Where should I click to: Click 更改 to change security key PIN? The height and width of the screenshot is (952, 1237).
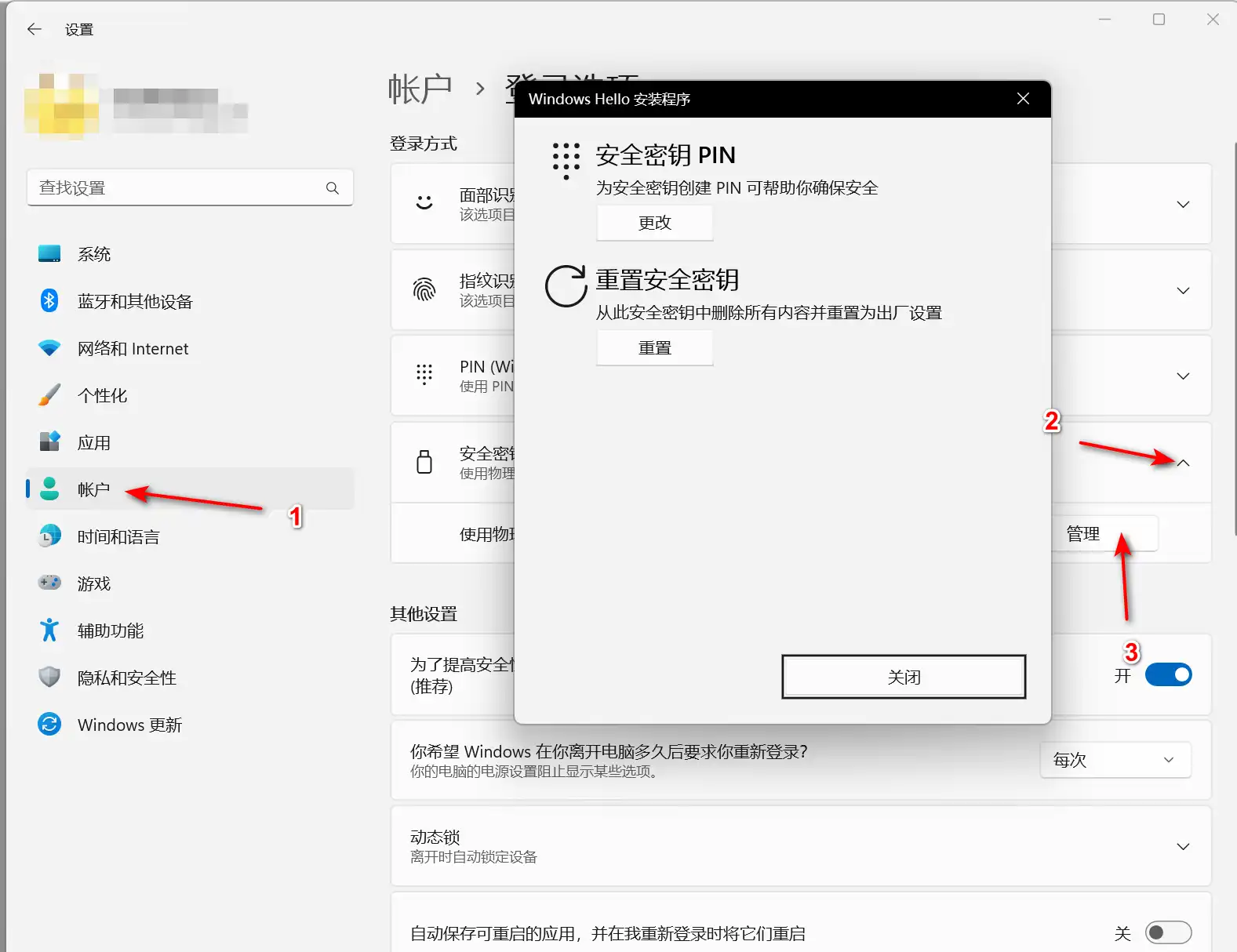(x=655, y=223)
